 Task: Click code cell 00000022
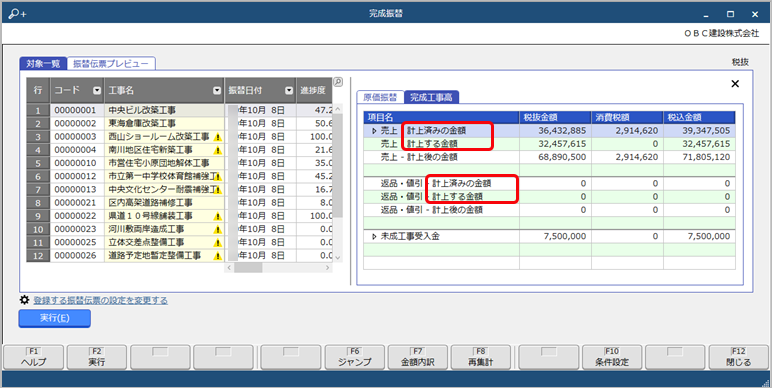[x=76, y=217]
